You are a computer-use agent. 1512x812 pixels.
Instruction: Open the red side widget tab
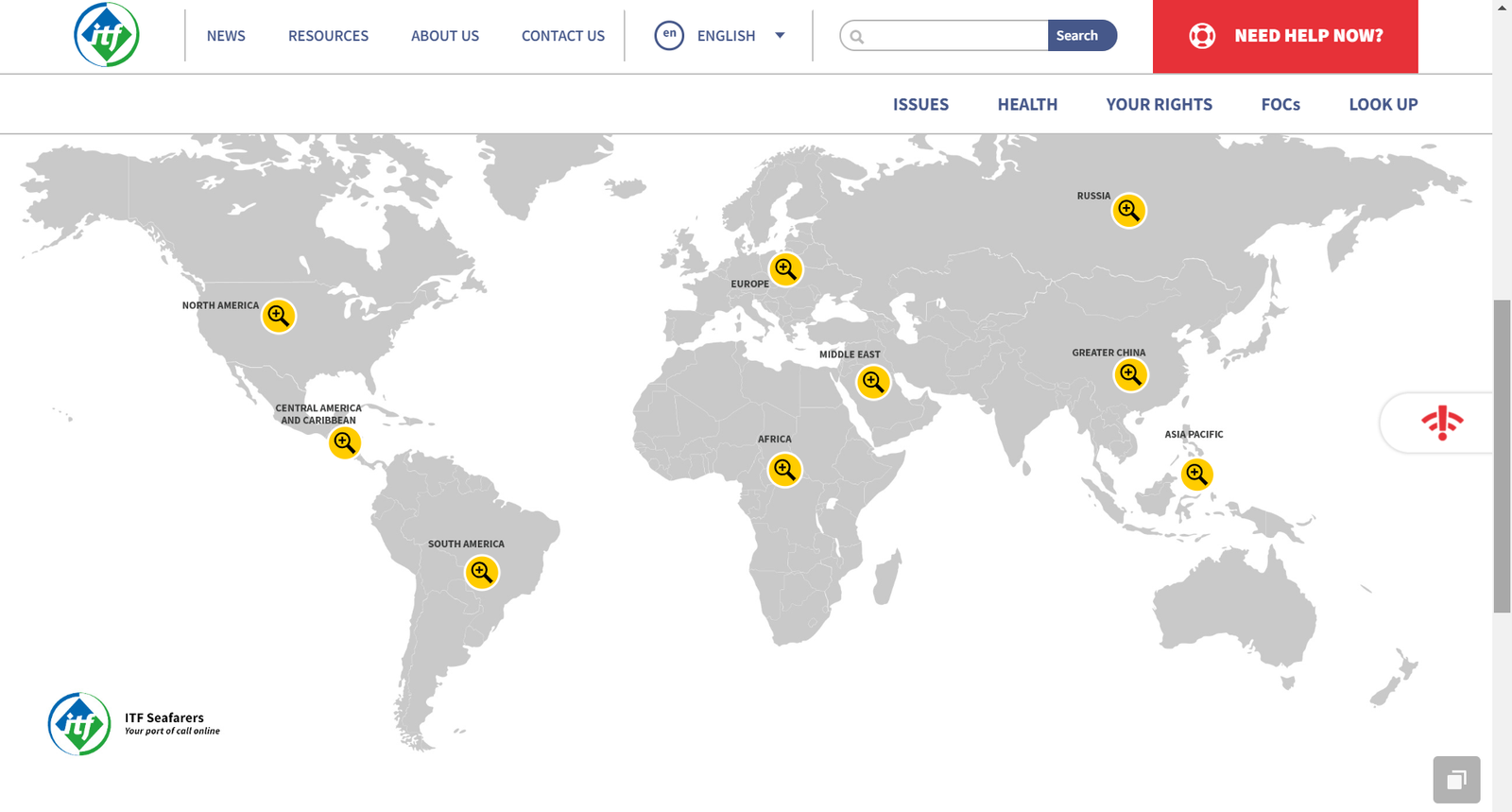click(1440, 423)
